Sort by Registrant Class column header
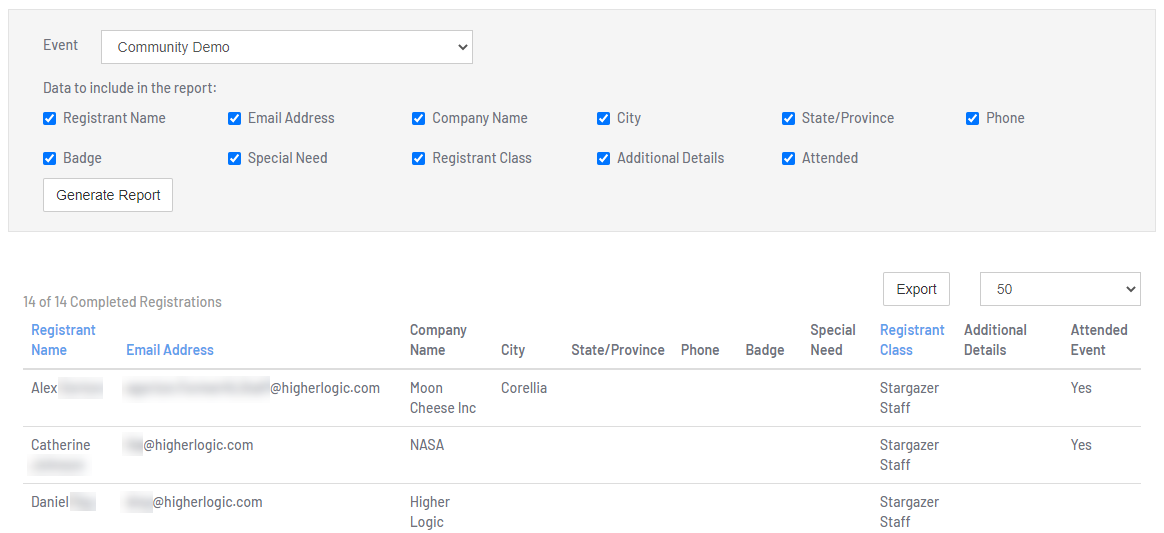The width and height of the screenshot is (1164, 533). [911, 340]
